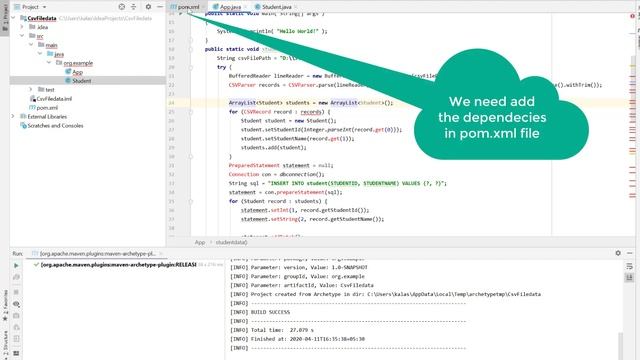Open the Project side tool window tab
This screenshot has height=360, width=640.
5,18
